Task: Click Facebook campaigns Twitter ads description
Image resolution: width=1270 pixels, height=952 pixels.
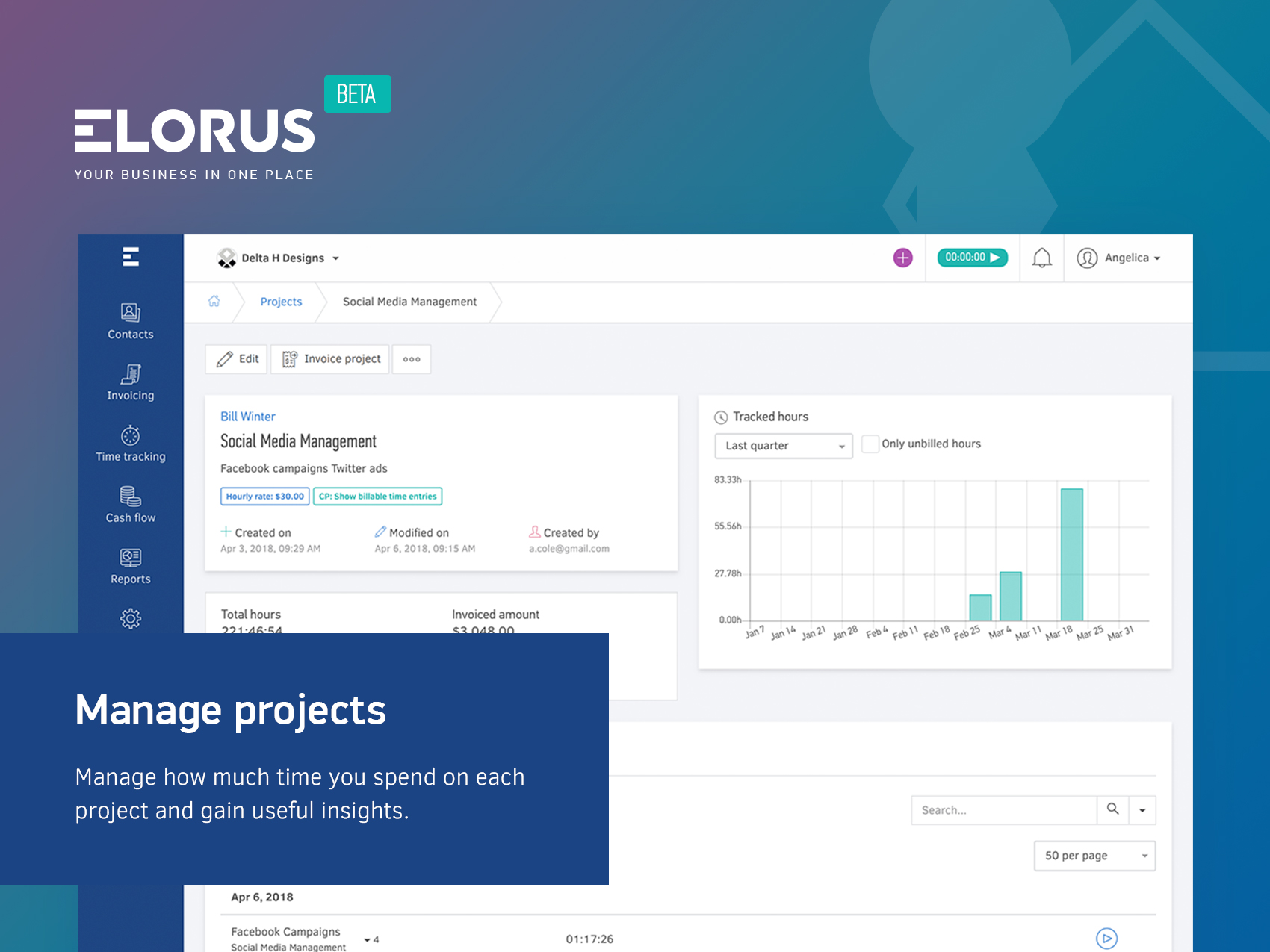Action: tap(304, 469)
